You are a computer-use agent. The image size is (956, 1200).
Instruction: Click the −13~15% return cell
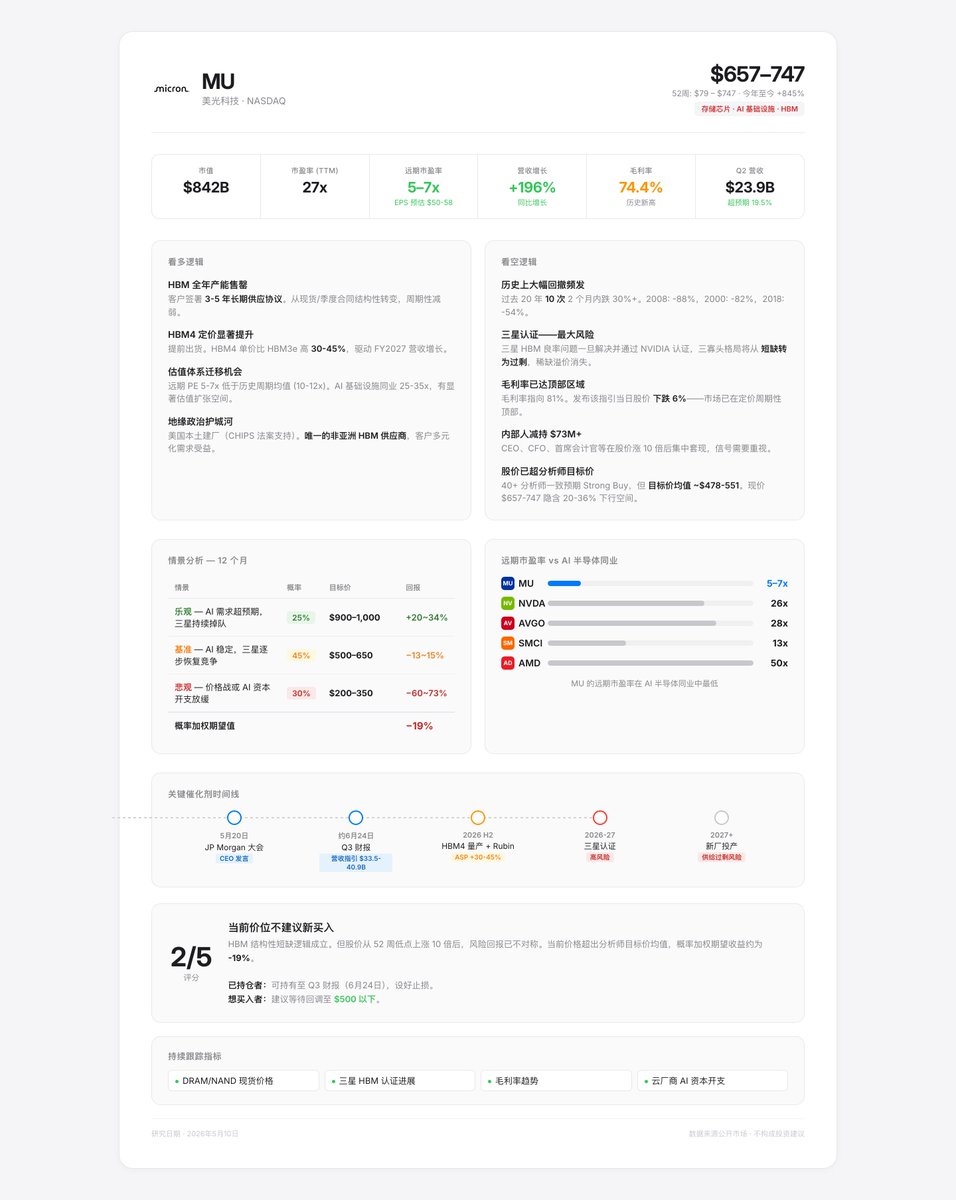[x=425, y=655]
